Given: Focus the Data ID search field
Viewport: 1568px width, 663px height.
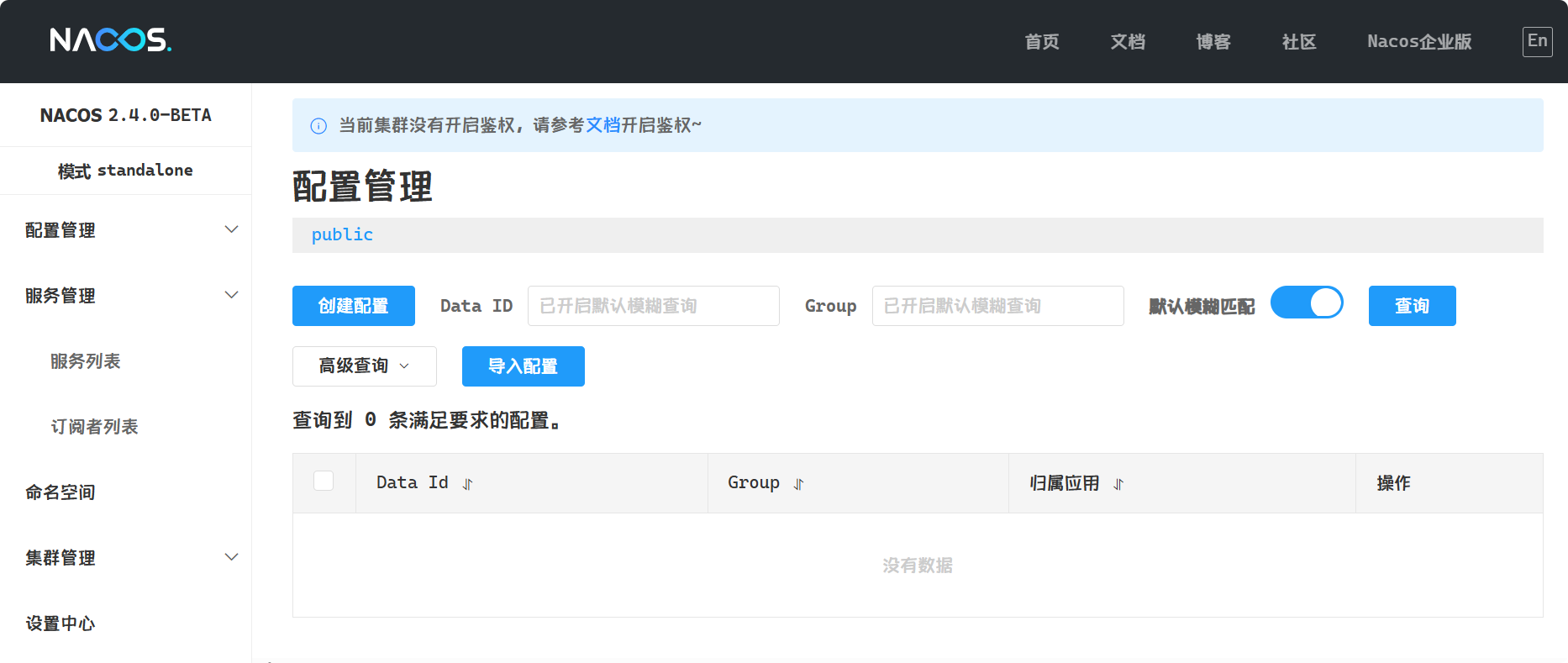Looking at the screenshot, I should click(x=654, y=306).
